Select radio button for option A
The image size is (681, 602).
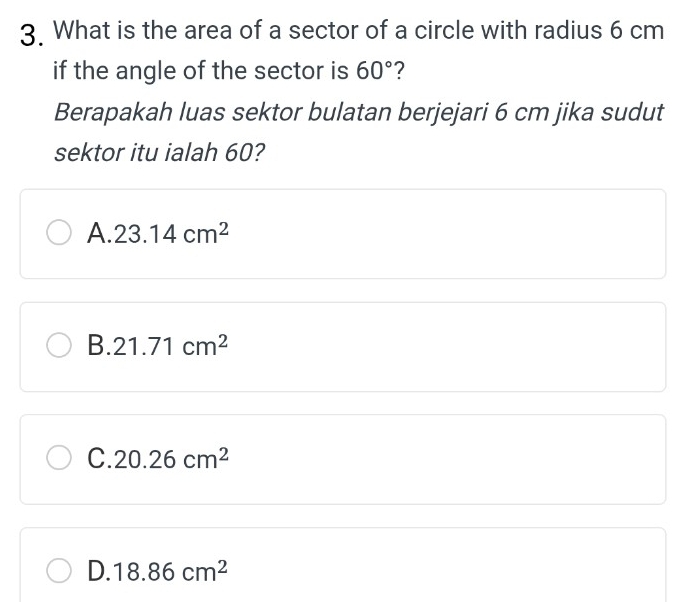(59, 232)
